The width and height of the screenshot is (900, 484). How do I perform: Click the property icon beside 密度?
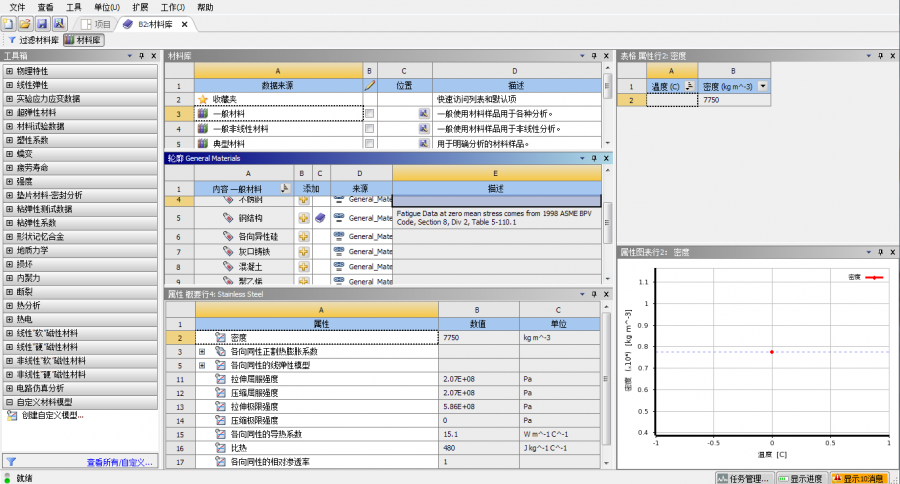coord(220,338)
